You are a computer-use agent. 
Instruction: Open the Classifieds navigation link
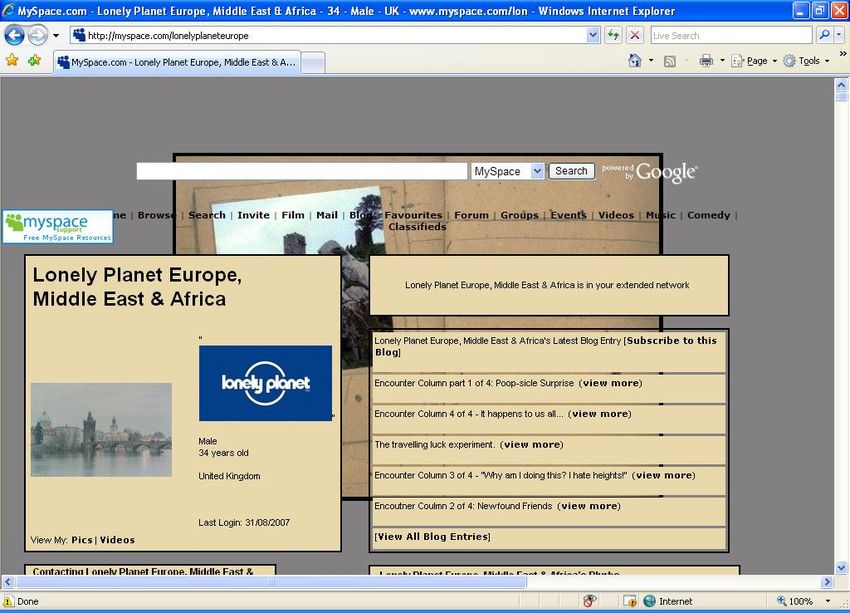(417, 227)
